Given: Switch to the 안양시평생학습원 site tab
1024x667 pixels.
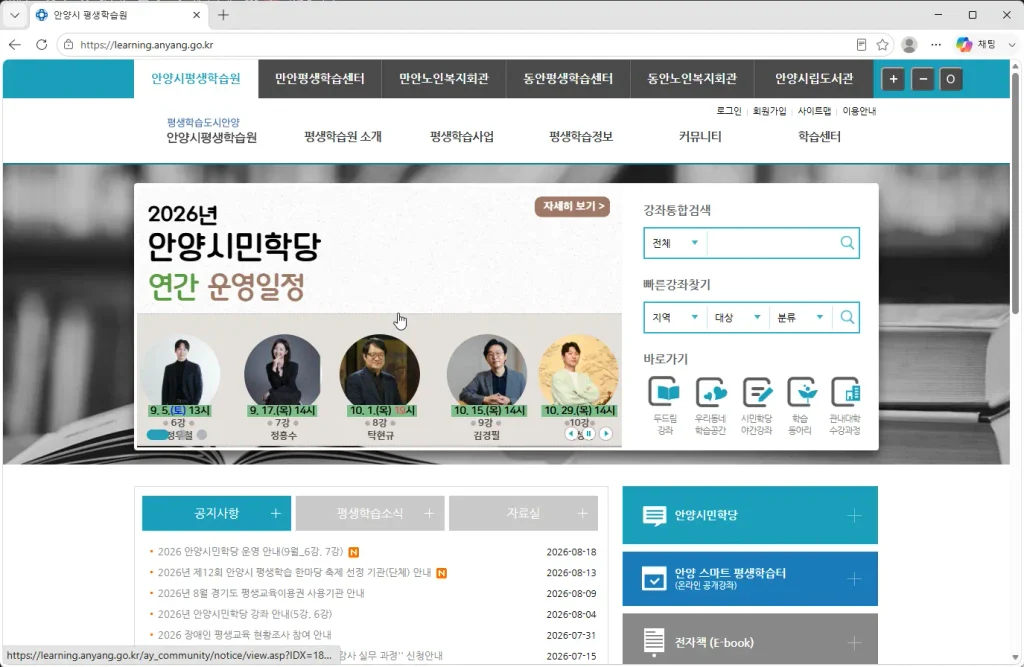Looking at the screenshot, I should click(196, 79).
